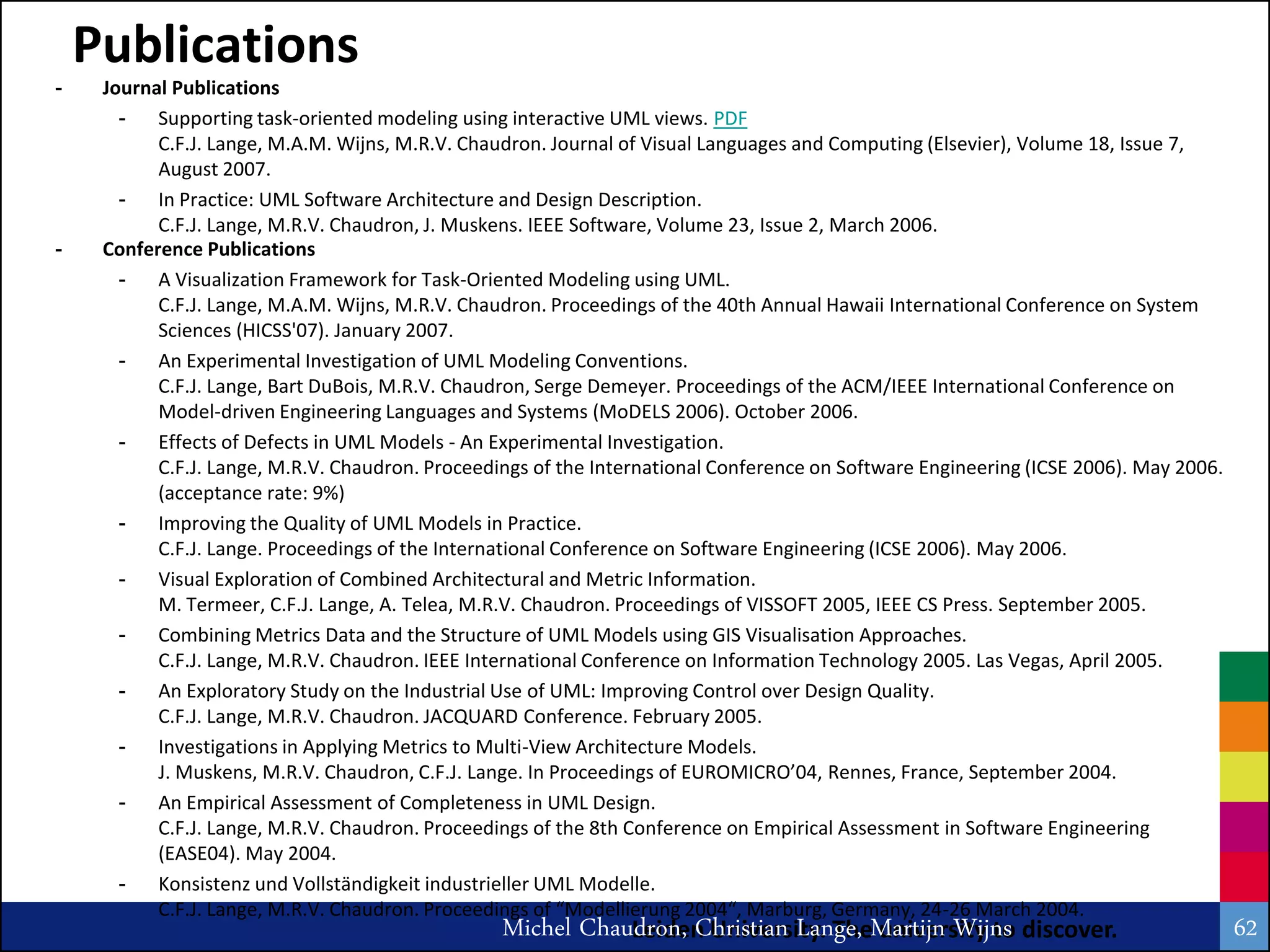Viewport: 1270px width, 952px height.
Task: Click 'Konsistenz und Vollständigkeit industrieller UML Modelle'
Action: point(407,883)
